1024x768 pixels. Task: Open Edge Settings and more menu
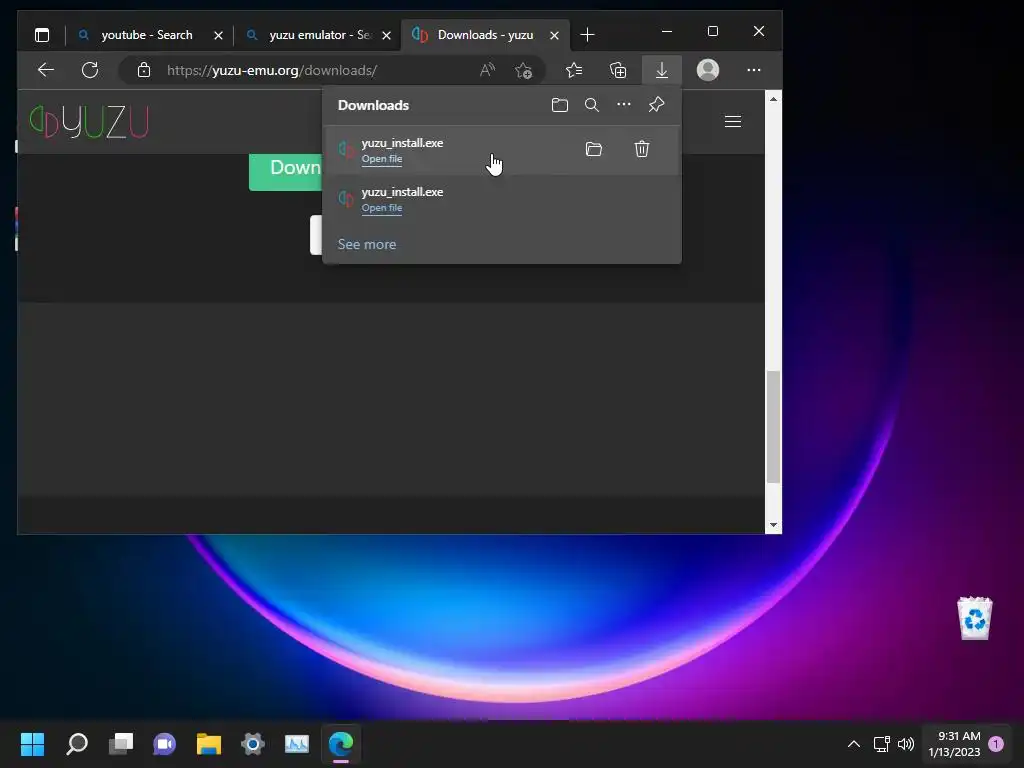754,70
